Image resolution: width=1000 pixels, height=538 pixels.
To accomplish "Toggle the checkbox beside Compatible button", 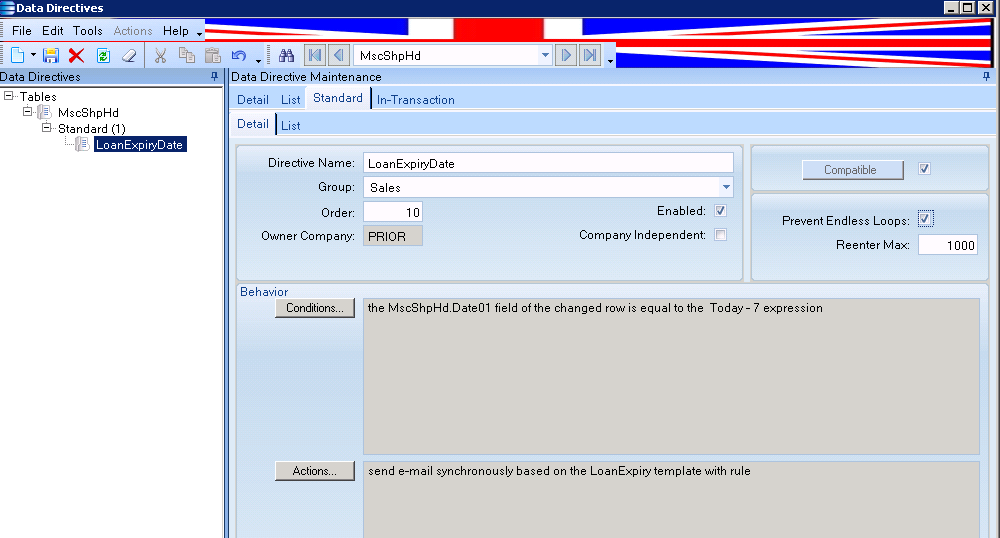I will pyautogui.click(x=924, y=169).
